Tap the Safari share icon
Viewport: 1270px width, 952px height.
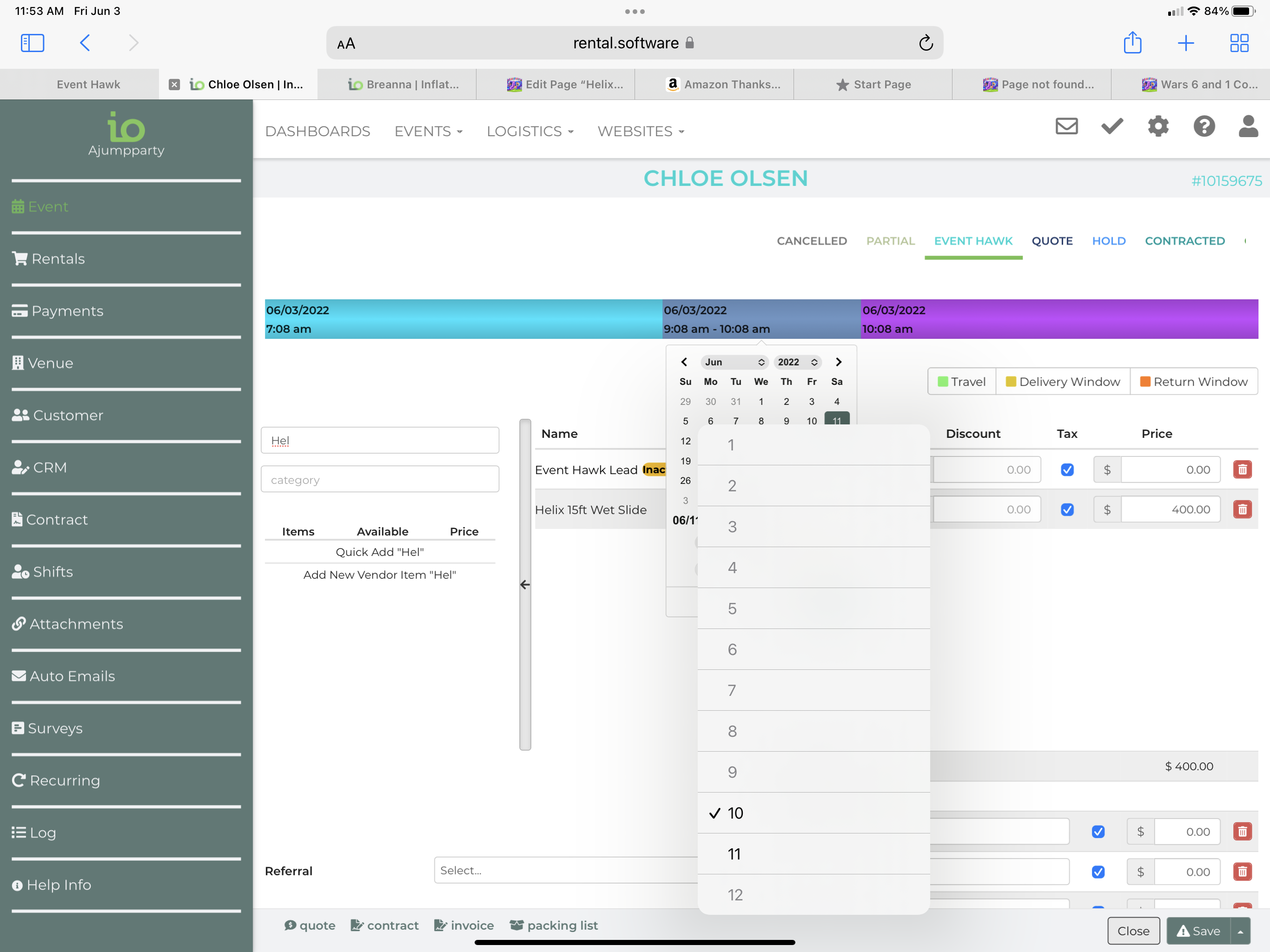1131,43
